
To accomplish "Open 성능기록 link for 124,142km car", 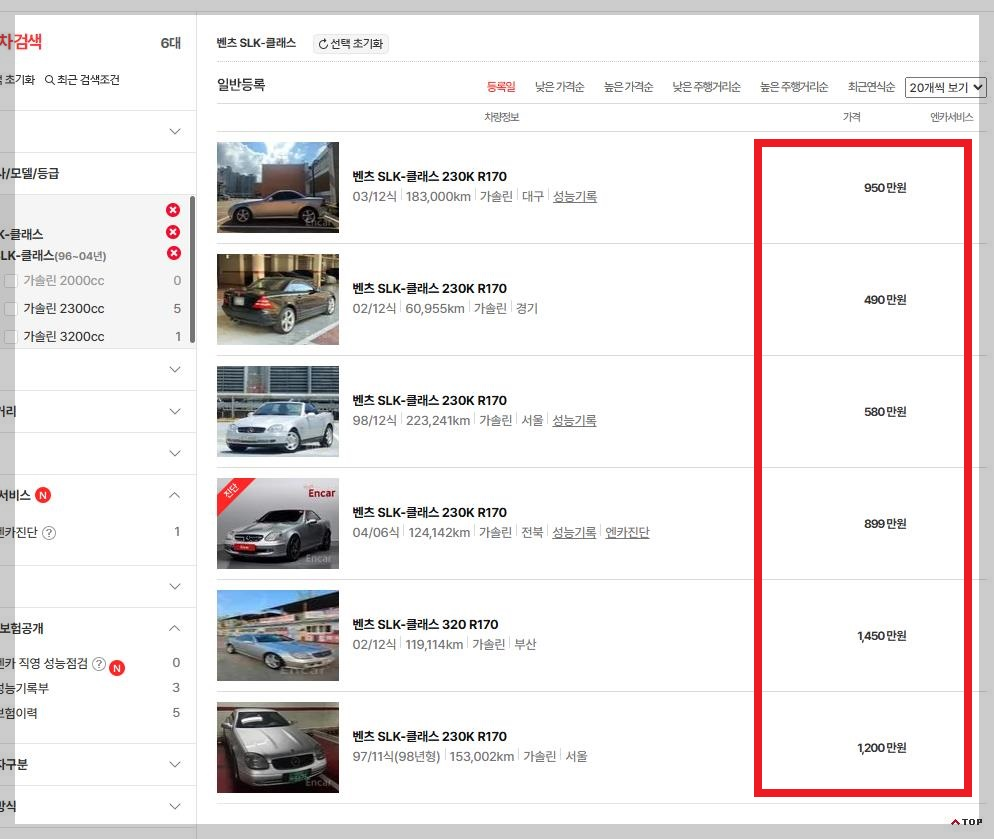I will click(x=574, y=533).
